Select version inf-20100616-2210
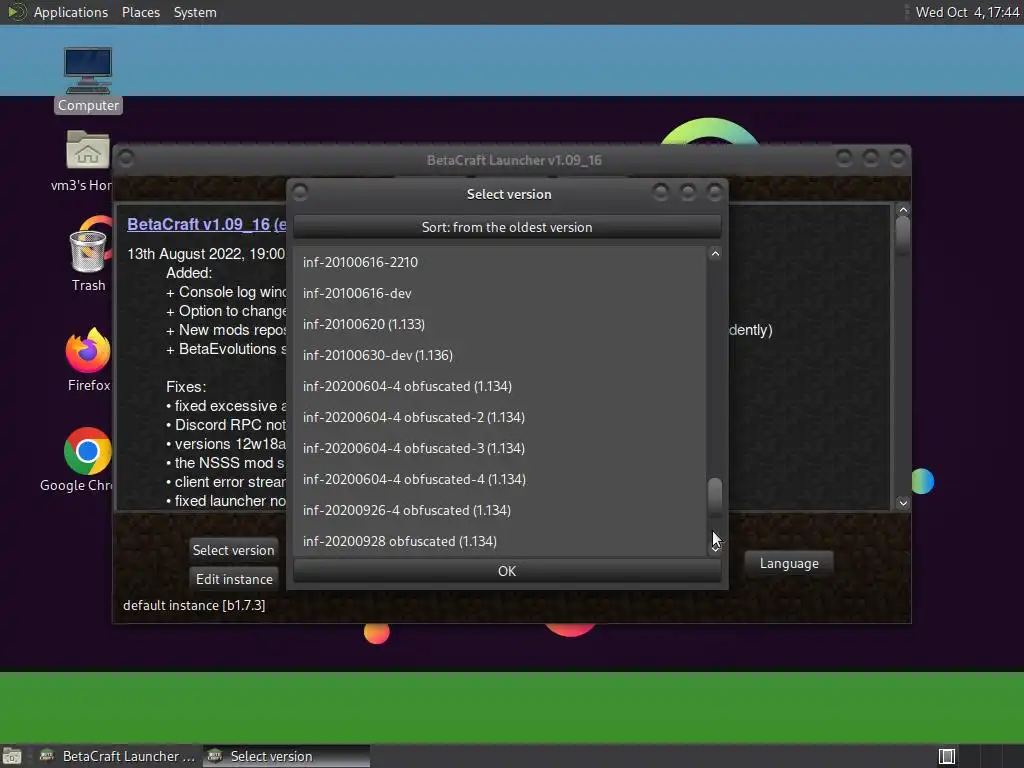This screenshot has width=1024, height=768. [500, 262]
